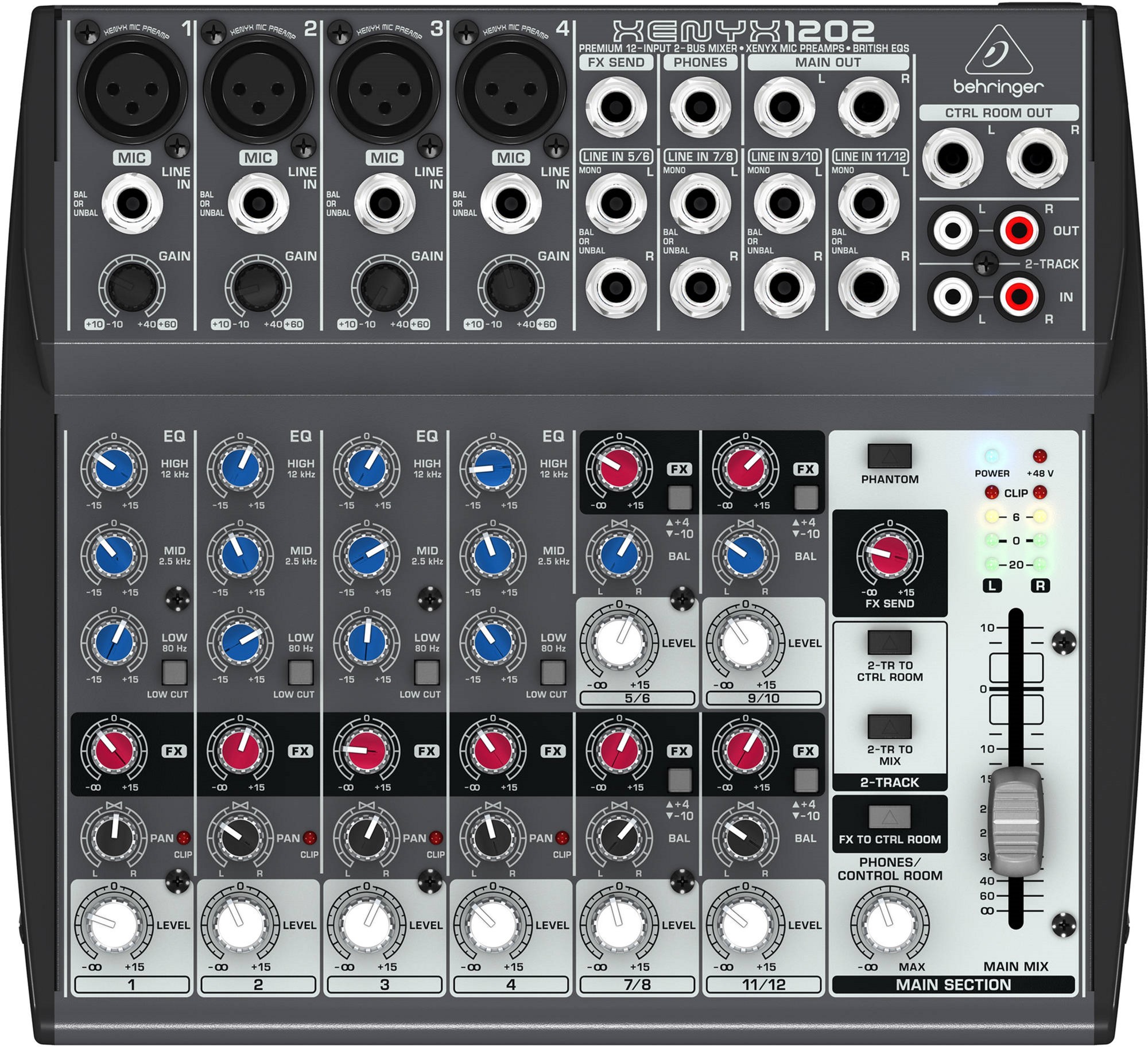1148x1047 pixels.
Task: Click channel 9/10 blue BAL knob
Action: click(746, 555)
